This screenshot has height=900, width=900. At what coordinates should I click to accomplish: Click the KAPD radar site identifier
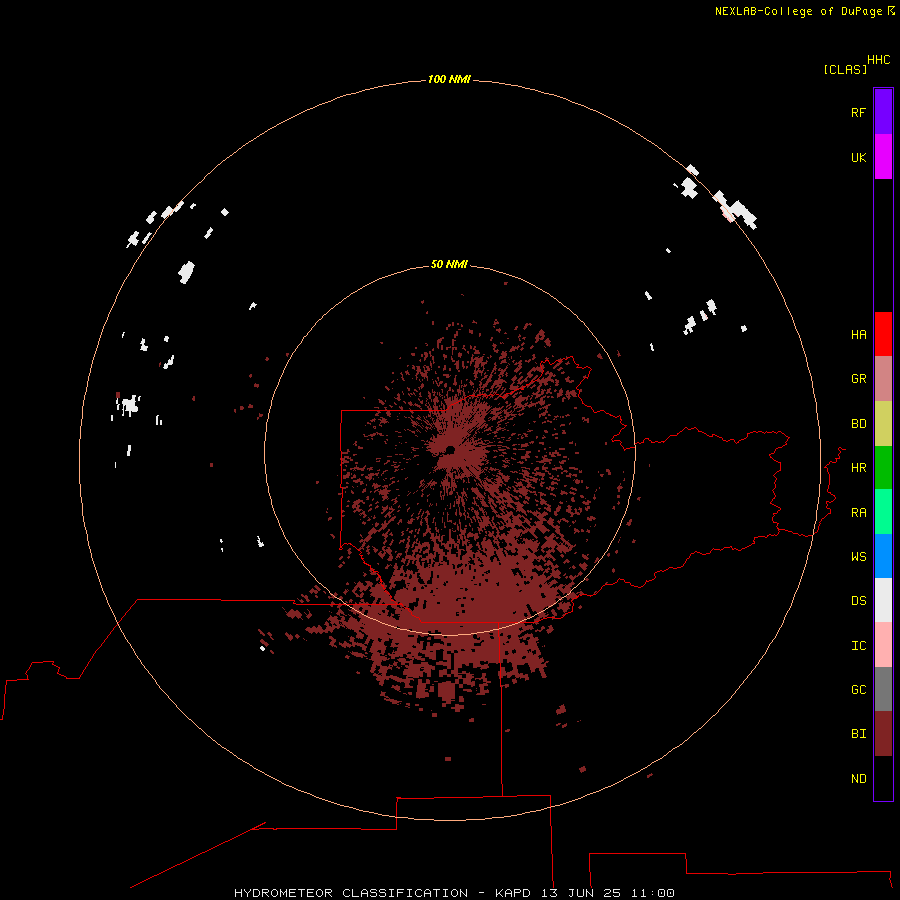[513, 893]
